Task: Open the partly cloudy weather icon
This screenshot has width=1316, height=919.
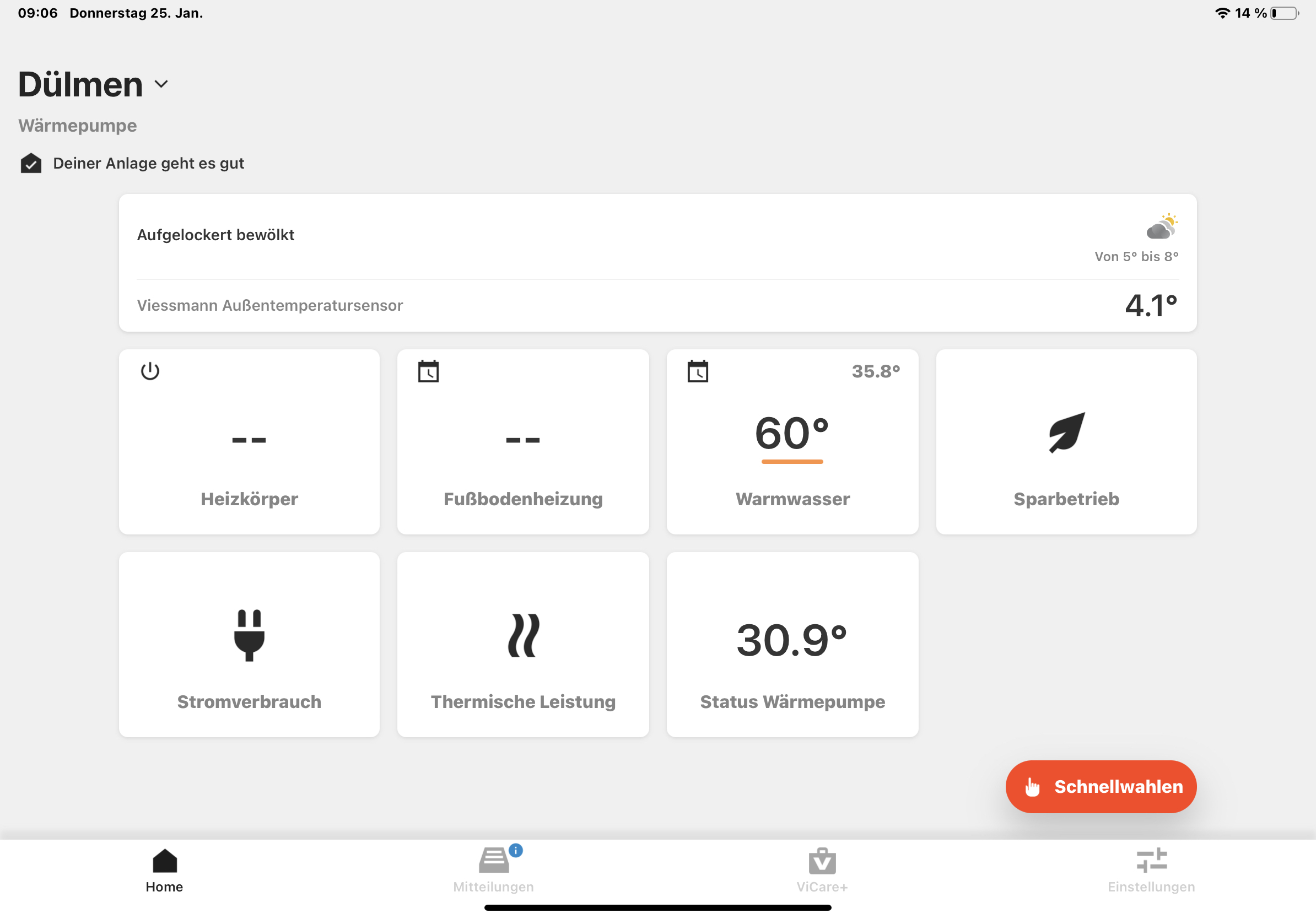Action: point(1162,226)
